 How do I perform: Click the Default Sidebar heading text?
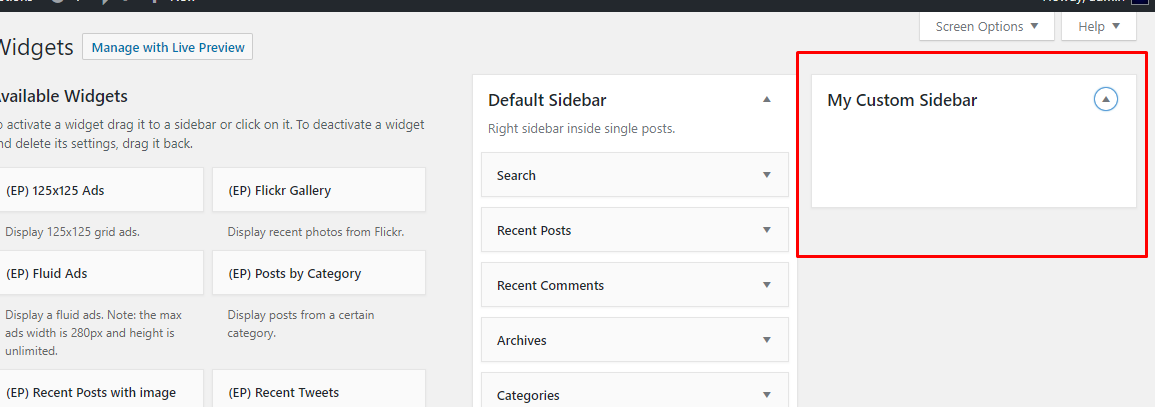547,100
